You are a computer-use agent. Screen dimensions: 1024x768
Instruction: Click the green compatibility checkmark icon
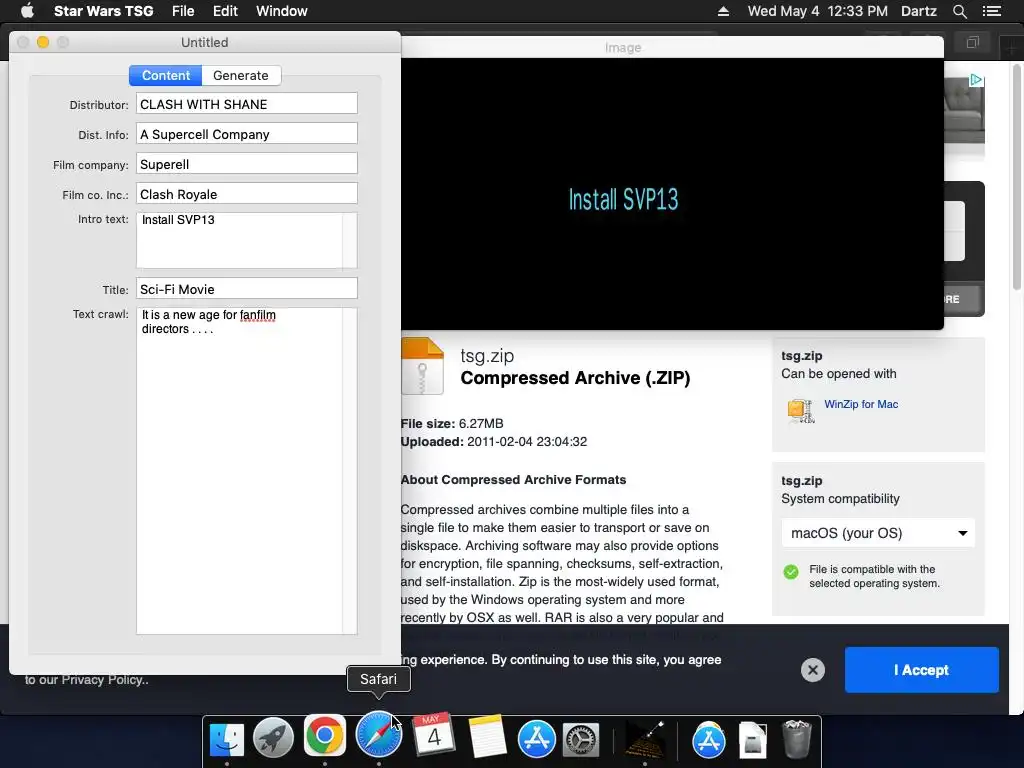(x=791, y=572)
